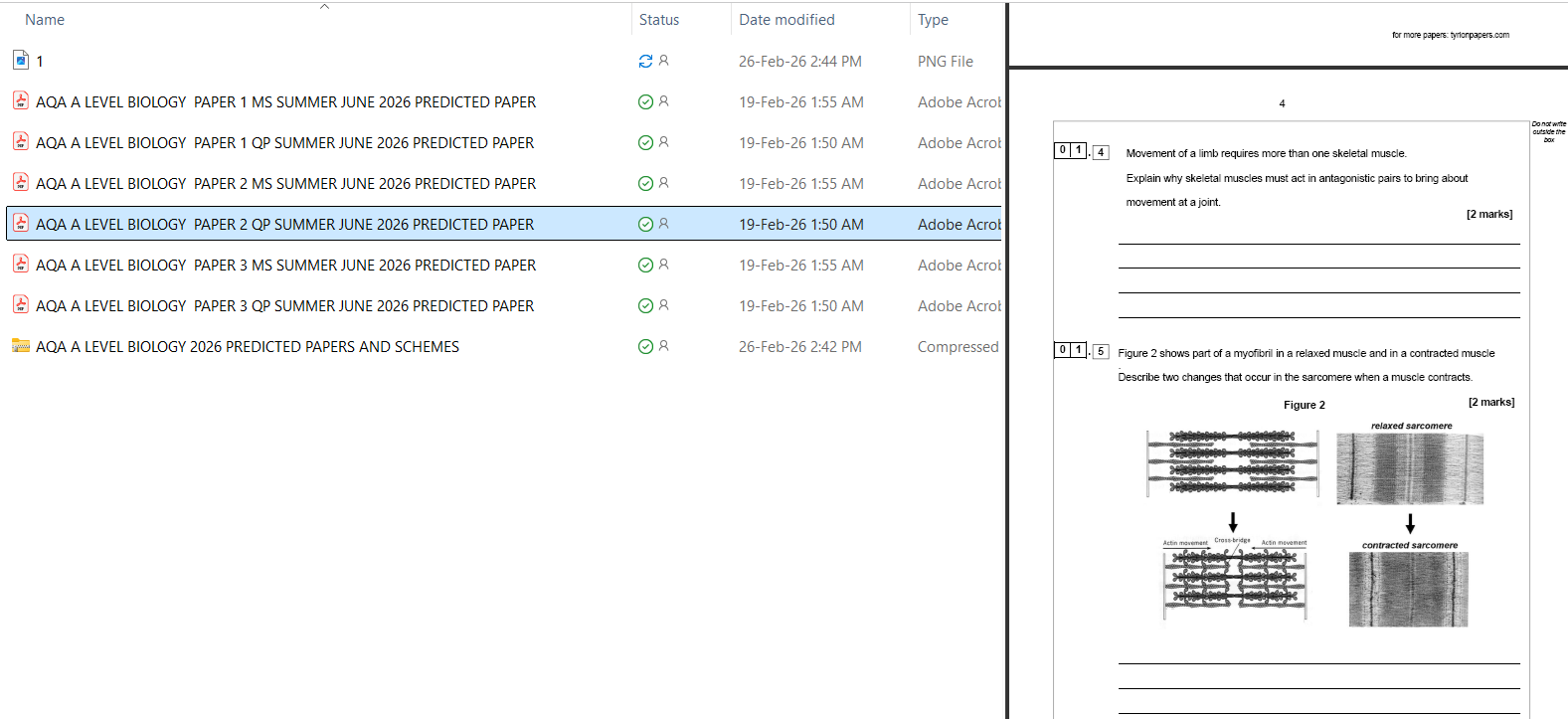Click PDF icon of Paper 3 MS file
Image resolution: width=1568 pixels, height=719 pixels.
pos(21,265)
